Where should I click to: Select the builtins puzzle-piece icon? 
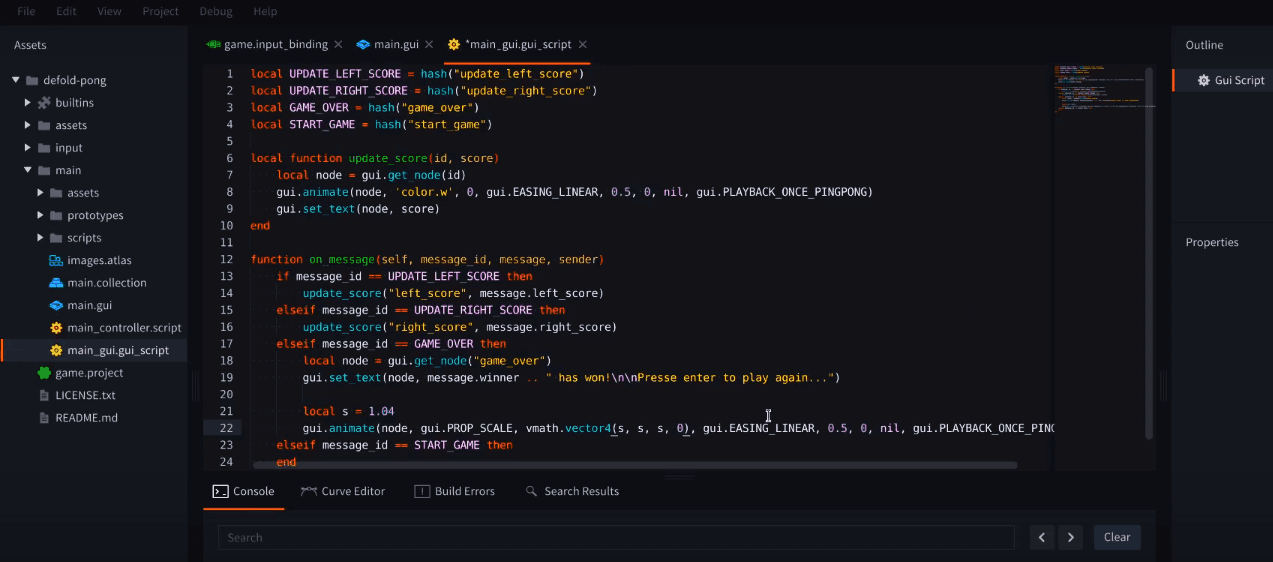[x=44, y=103]
